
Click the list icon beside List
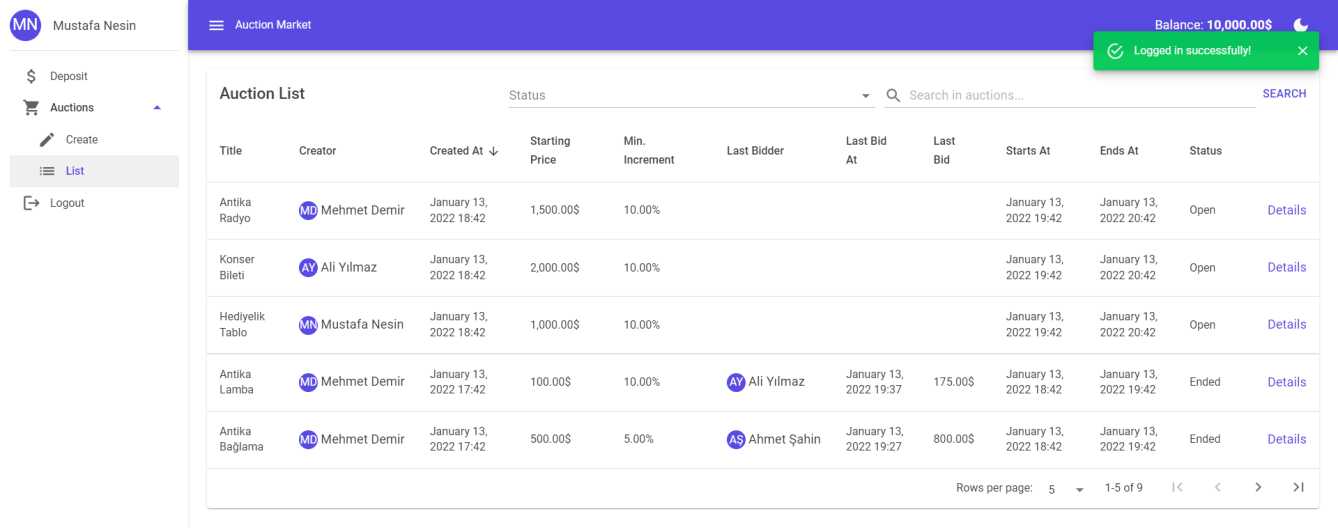pyautogui.click(x=47, y=171)
